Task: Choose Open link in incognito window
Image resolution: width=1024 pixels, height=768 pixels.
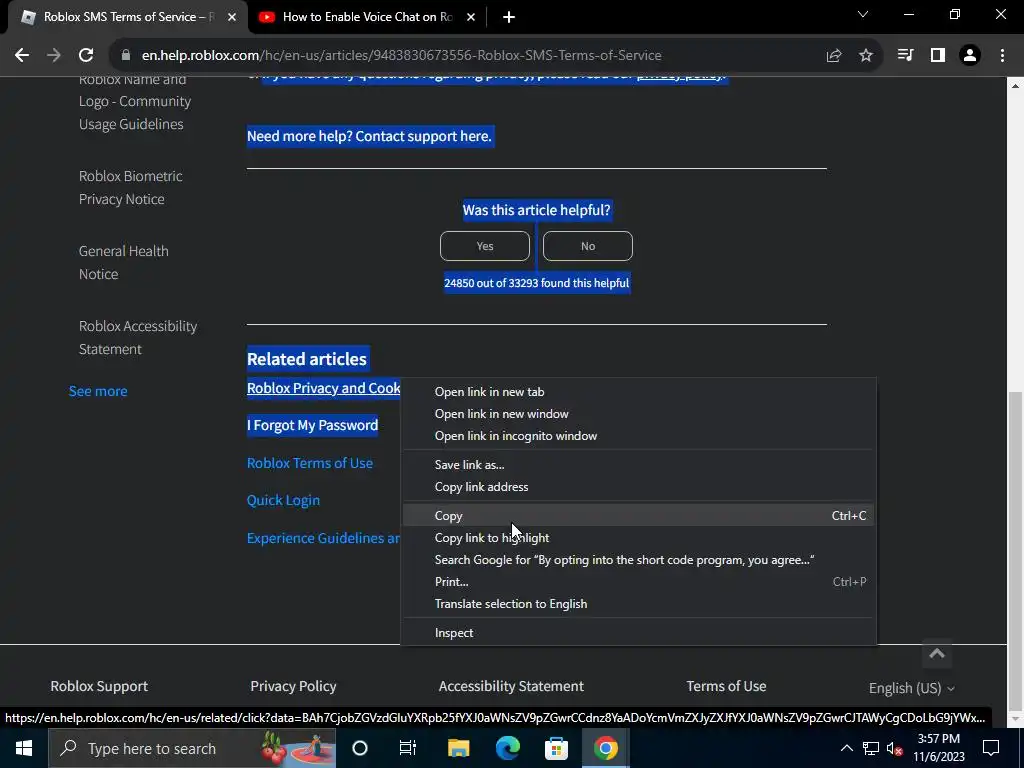Action: [x=638, y=436]
